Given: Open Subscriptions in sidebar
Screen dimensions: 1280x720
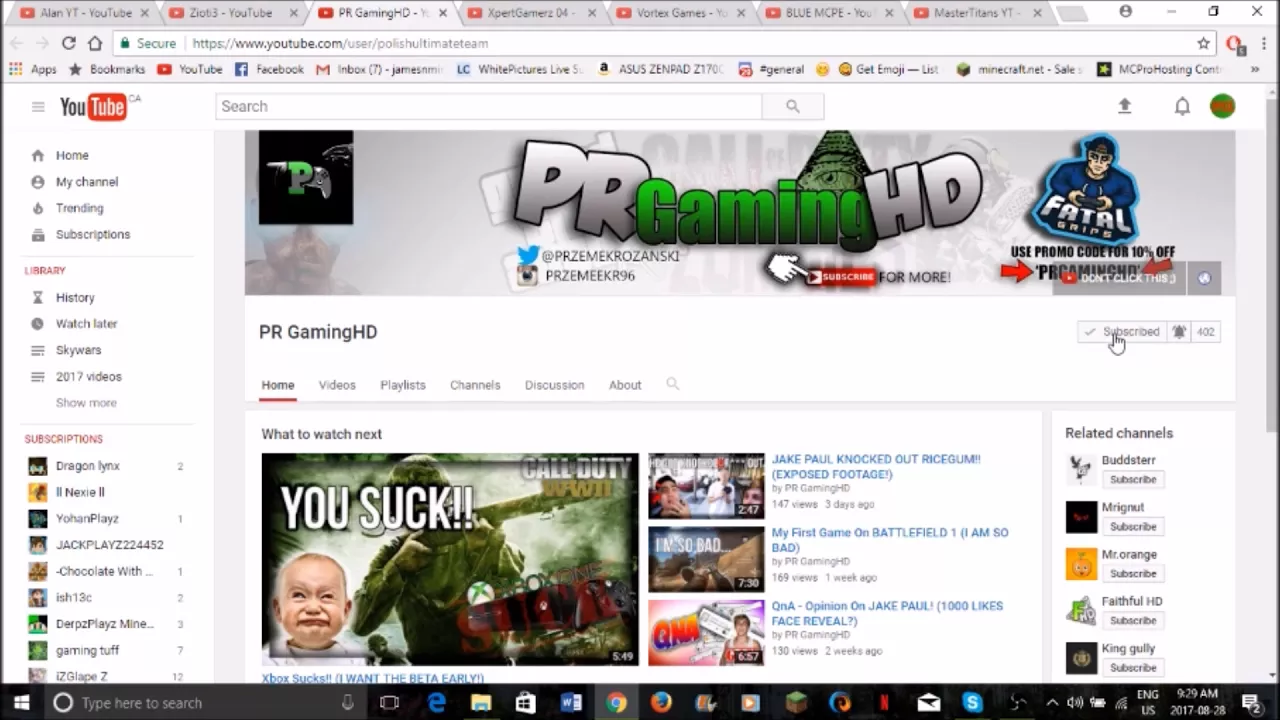Looking at the screenshot, I should point(93,234).
